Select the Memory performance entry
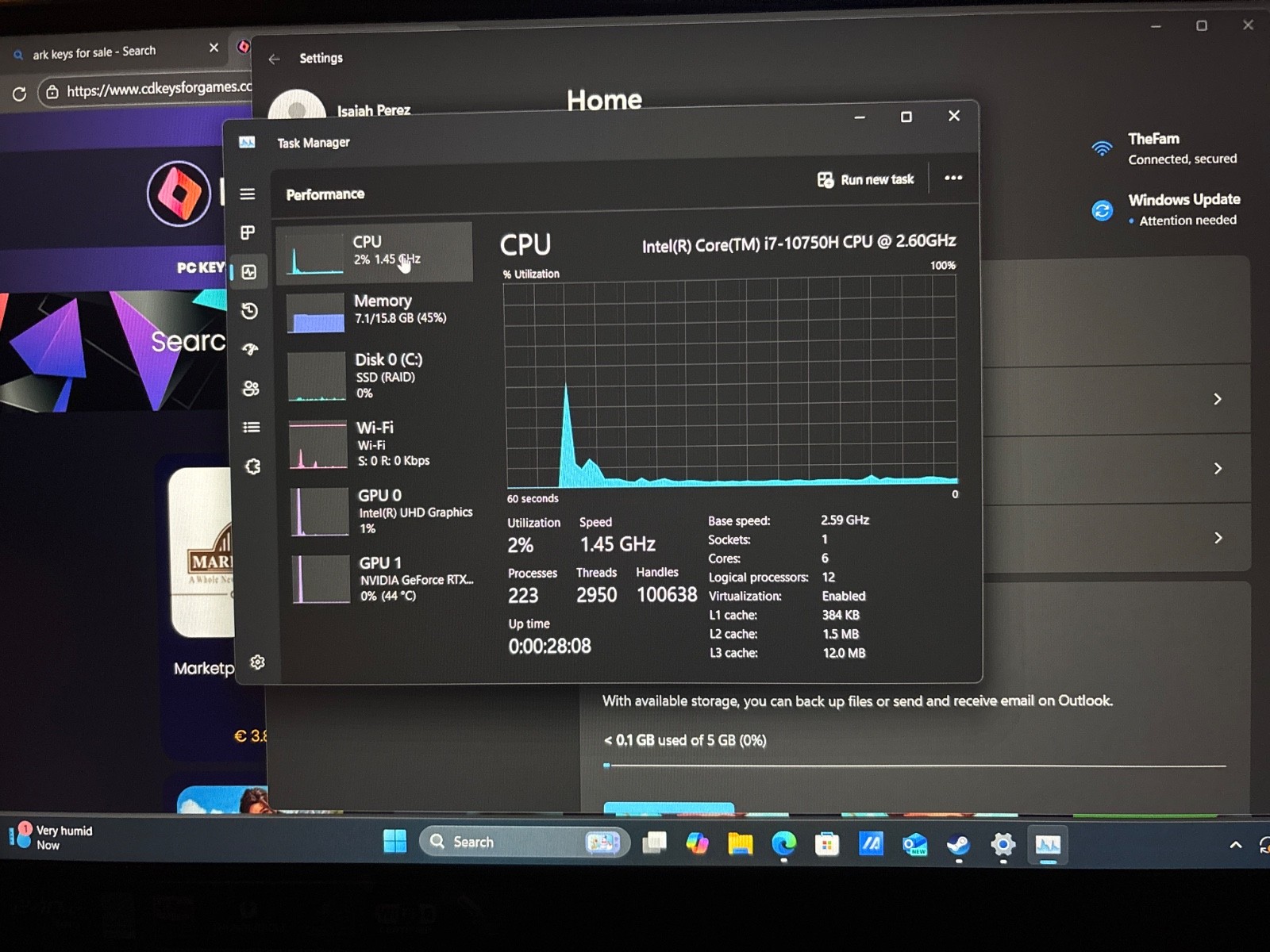The image size is (1270, 952). [x=375, y=311]
